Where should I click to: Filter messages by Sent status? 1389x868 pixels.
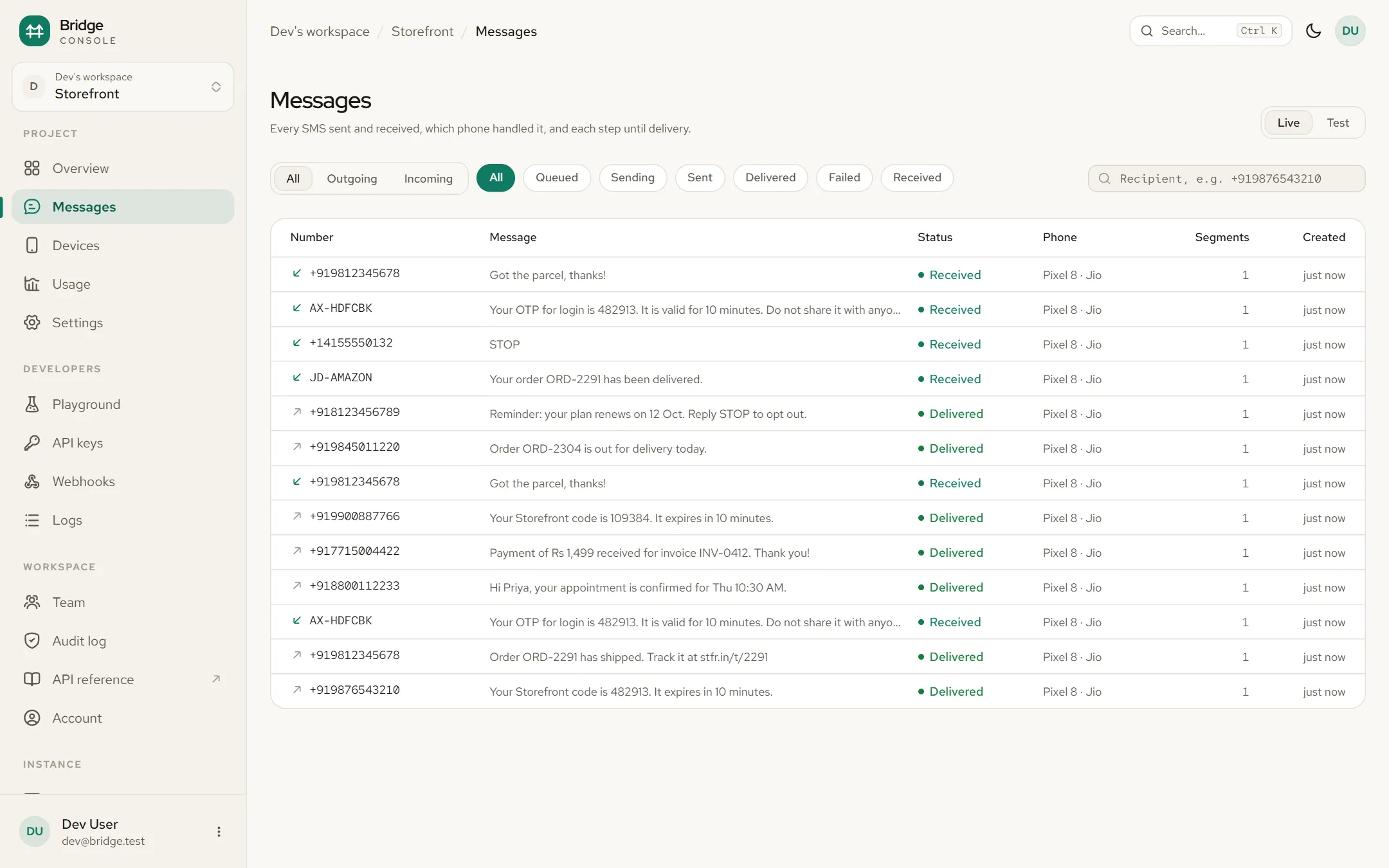(x=700, y=178)
